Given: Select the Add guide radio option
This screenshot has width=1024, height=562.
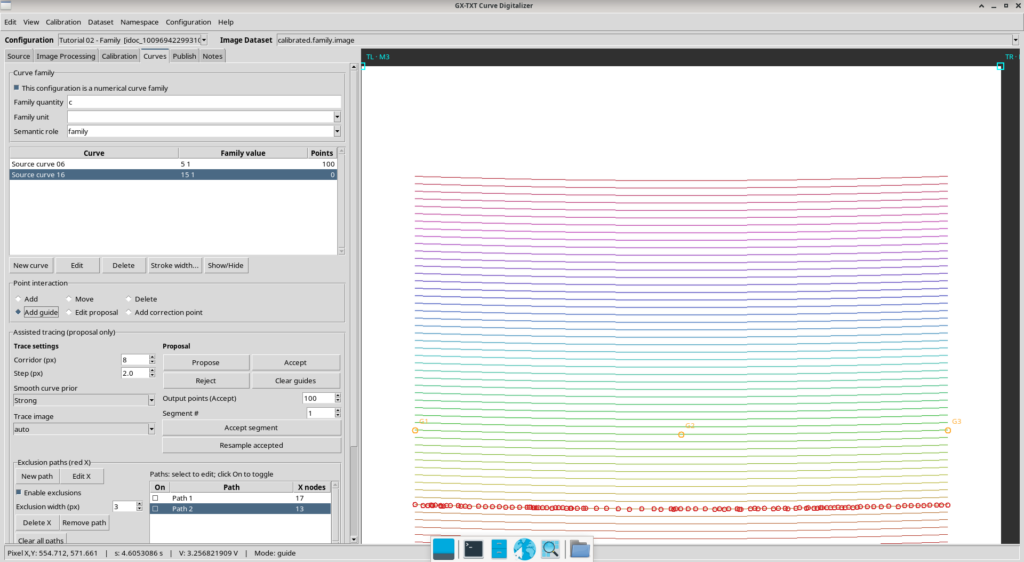Looking at the screenshot, I should click(18, 313).
